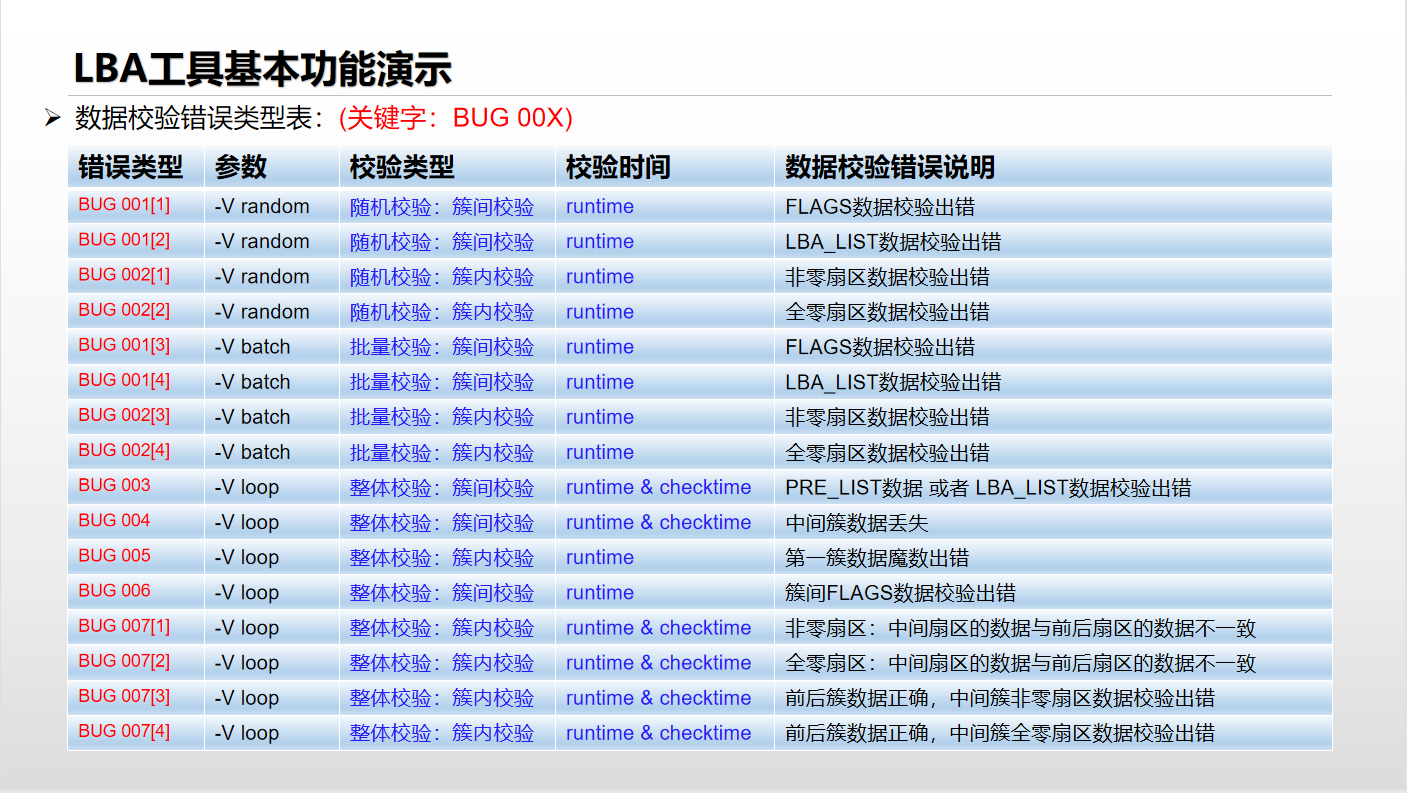Click the "runtime" link on the BUG 001[2] row
This screenshot has height=793, width=1407.
(598, 241)
